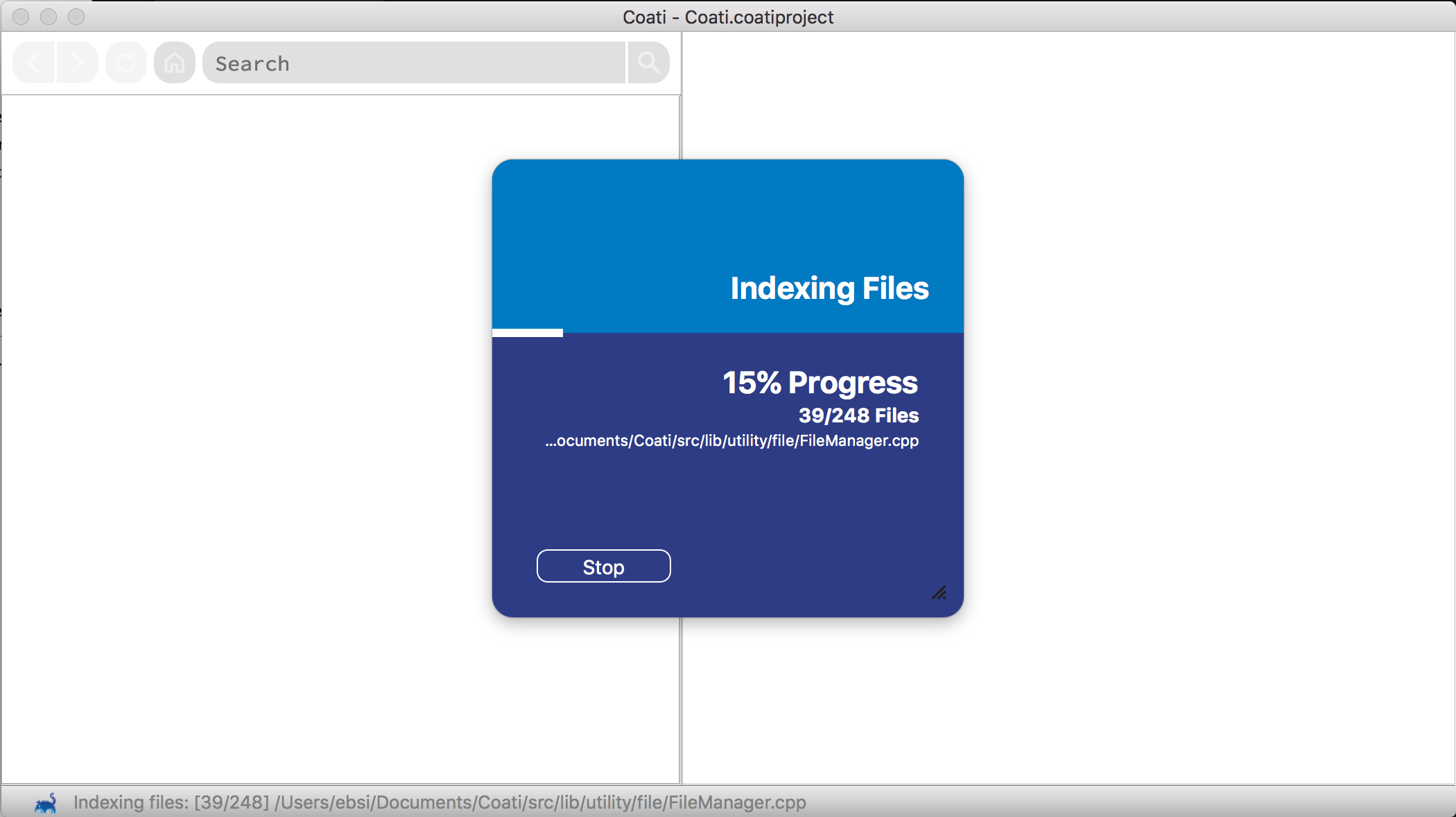The image size is (1456, 817).
Task: Maximize the Coati window
Action: click(76, 17)
